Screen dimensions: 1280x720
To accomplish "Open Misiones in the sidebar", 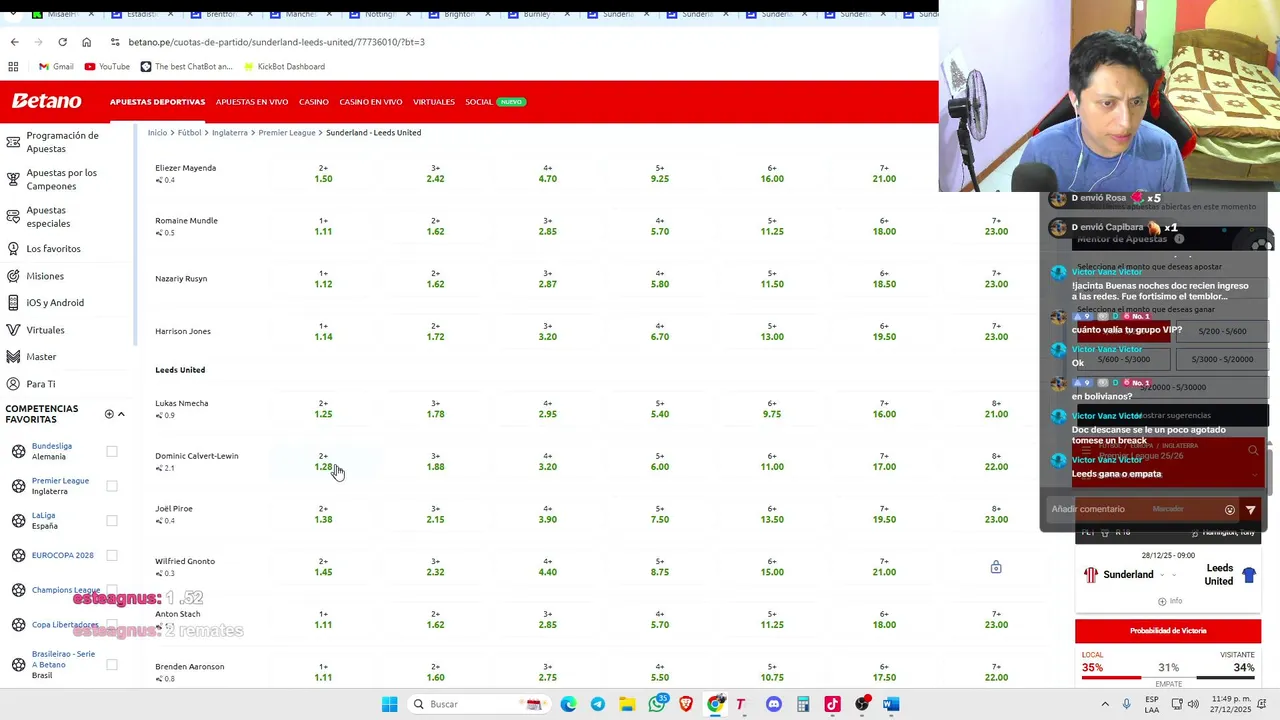I will [45, 276].
